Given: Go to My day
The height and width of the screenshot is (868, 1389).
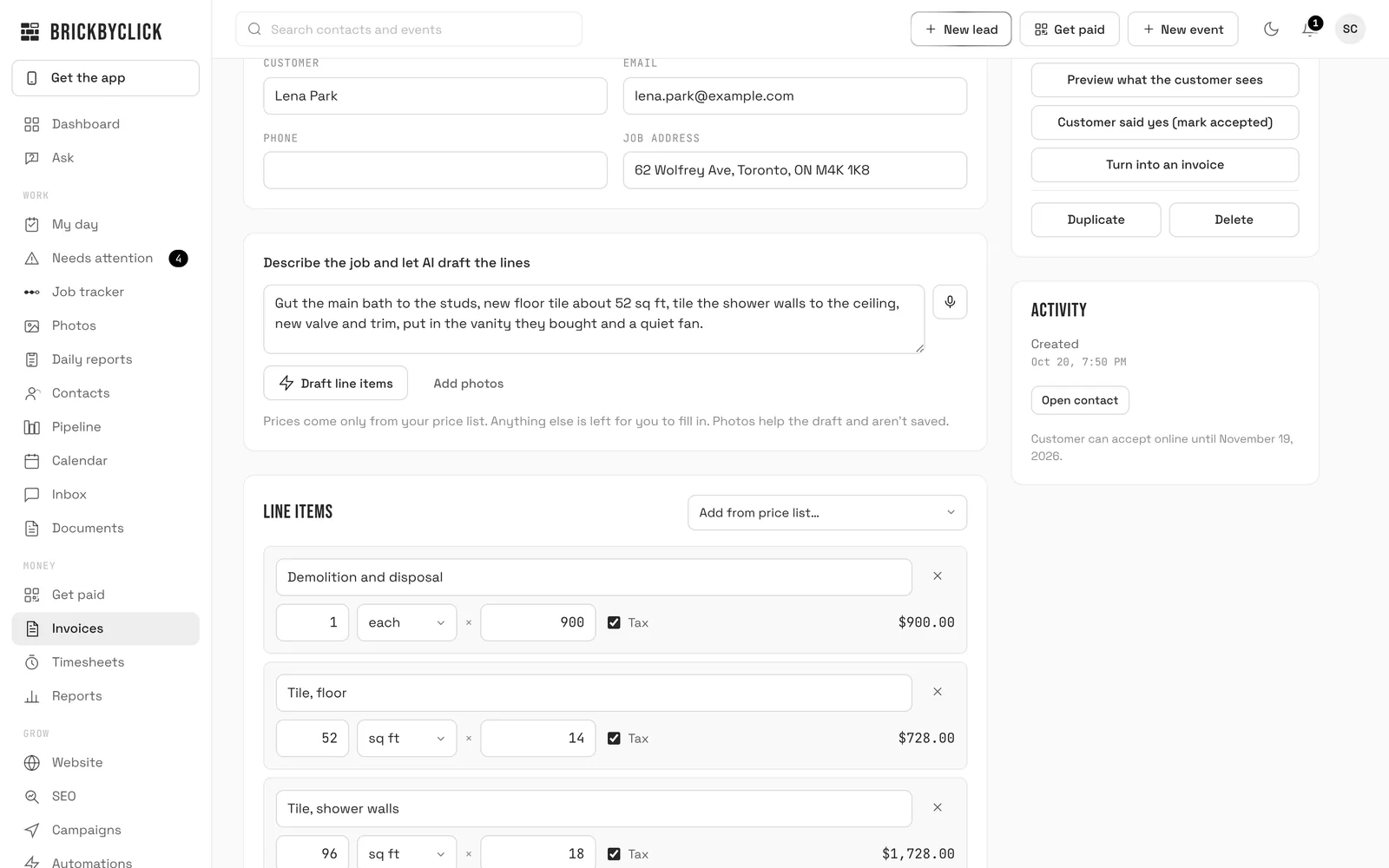Looking at the screenshot, I should [x=106, y=224].
